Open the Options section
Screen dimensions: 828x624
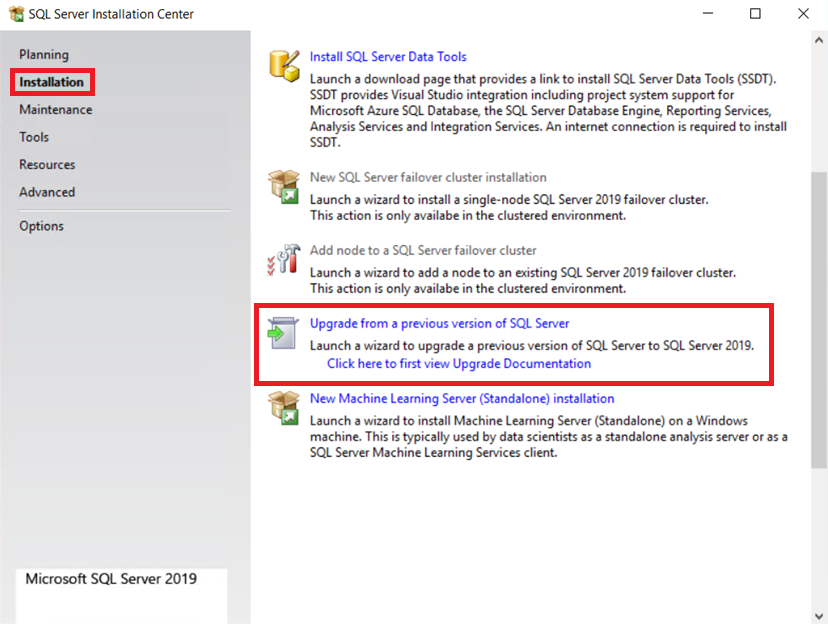[41, 226]
